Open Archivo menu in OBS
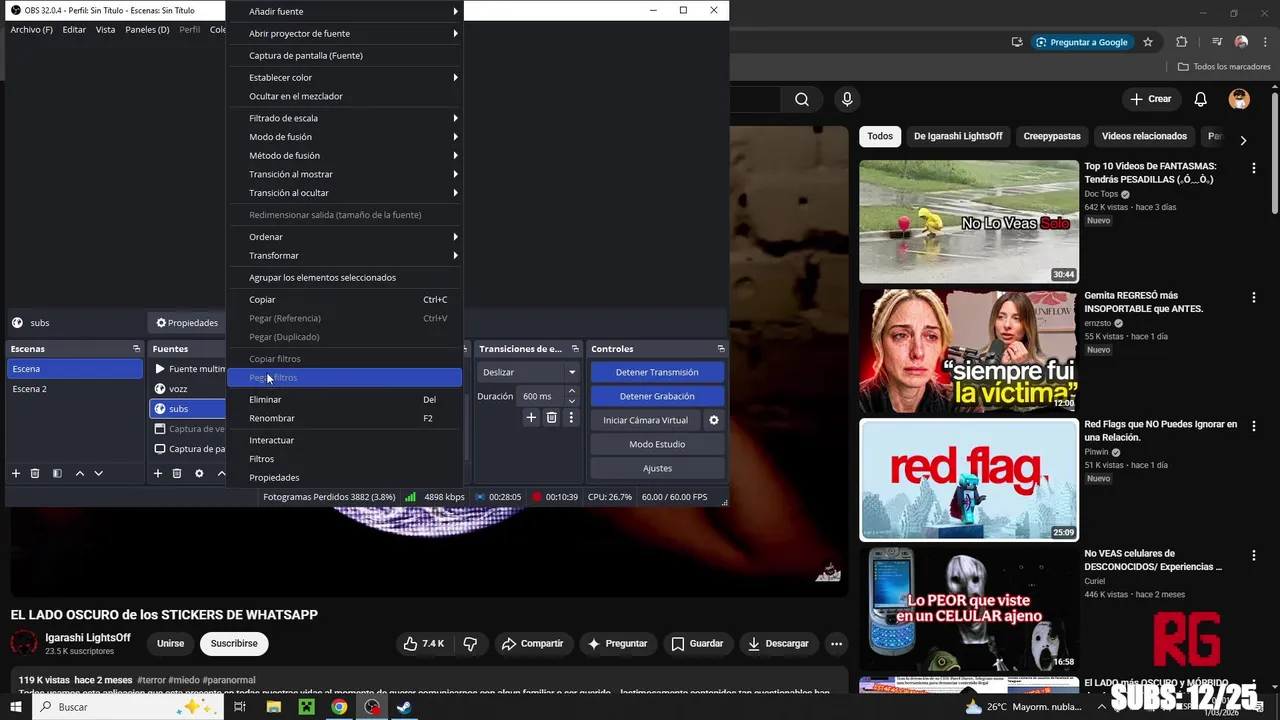The width and height of the screenshot is (1280, 720). [31, 30]
